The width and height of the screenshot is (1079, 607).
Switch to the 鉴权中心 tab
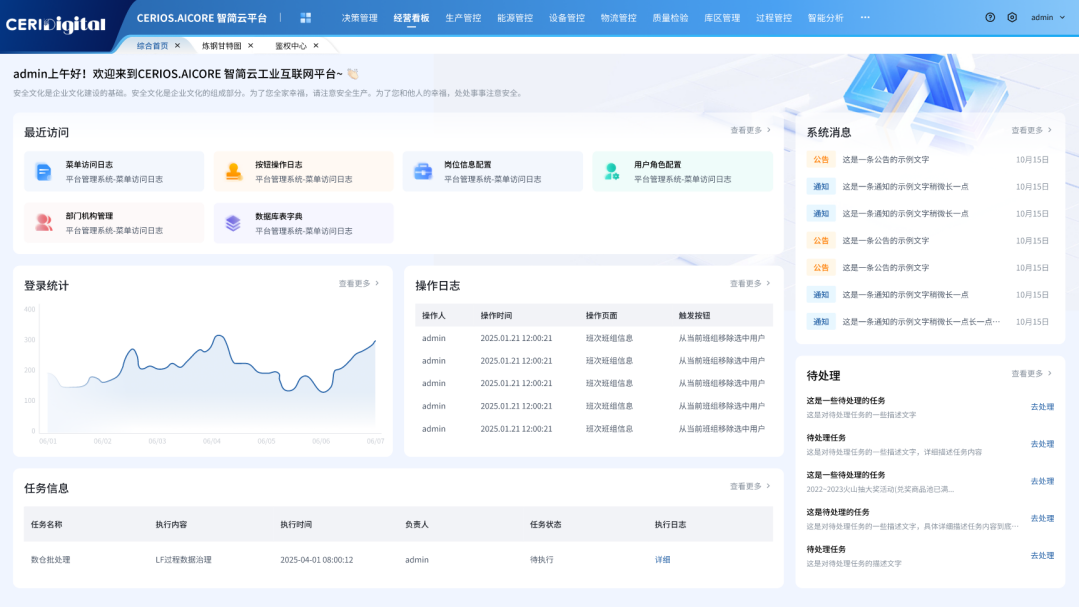(291, 46)
